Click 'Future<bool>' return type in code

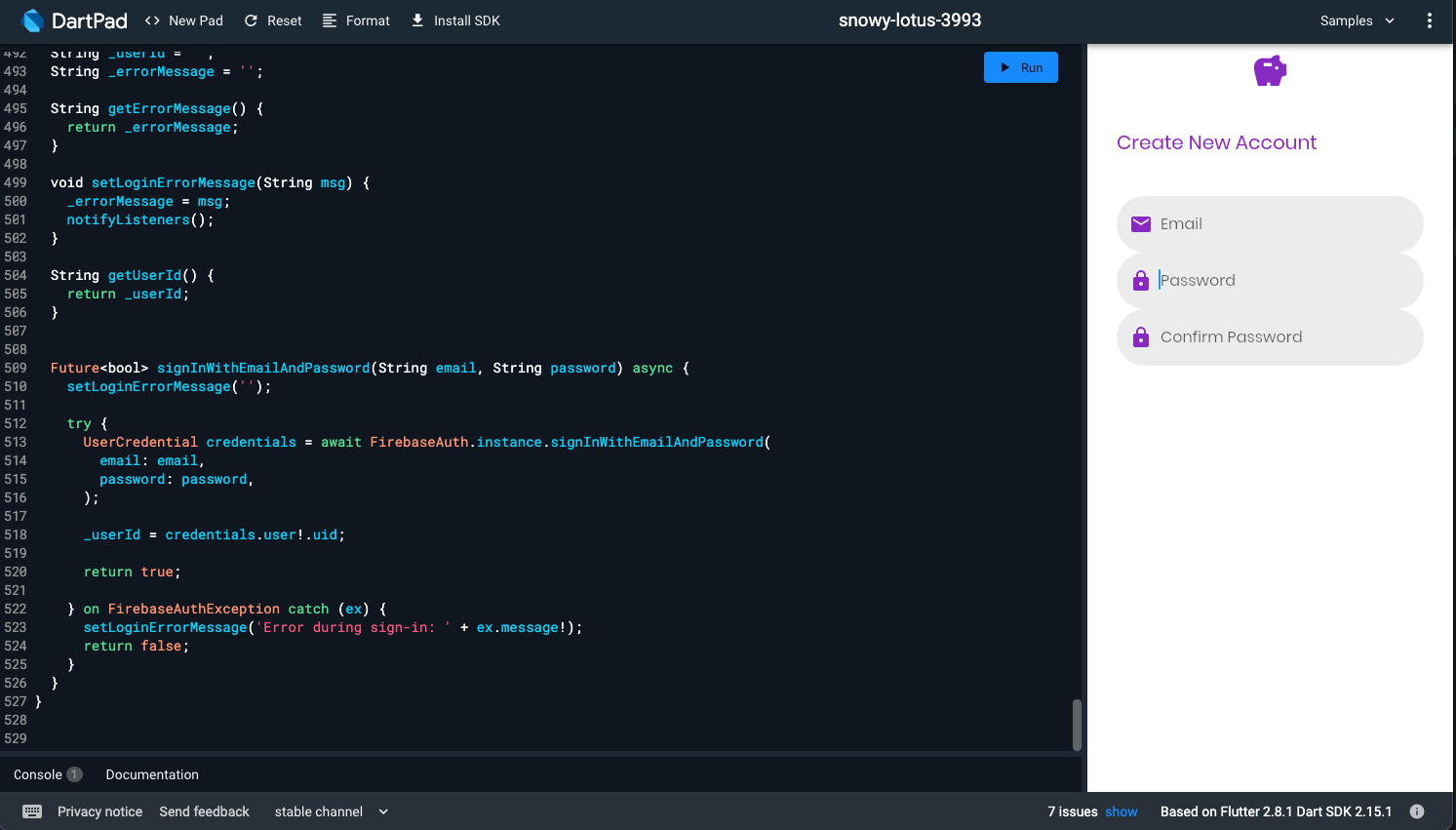point(99,368)
